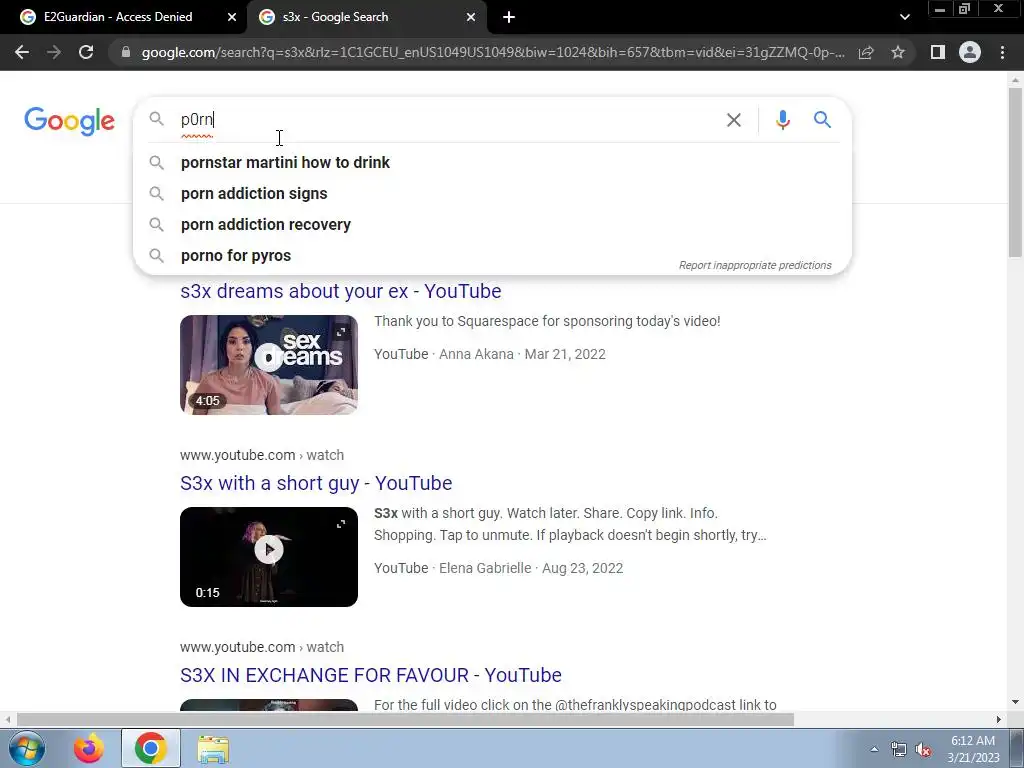This screenshot has width=1024, height=768.
Task: Click the vertical scrollbar thumb
Action: [x=1015, y=172]
